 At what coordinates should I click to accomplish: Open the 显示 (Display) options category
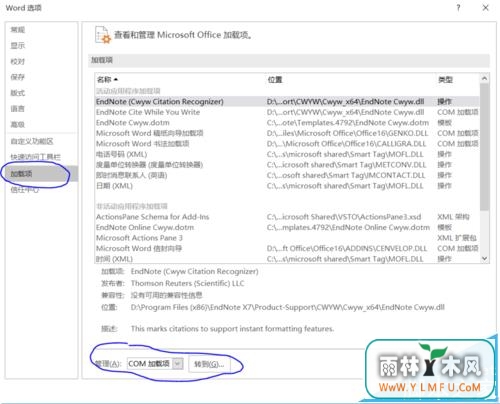pyautogui.click(x=42, y=46)
